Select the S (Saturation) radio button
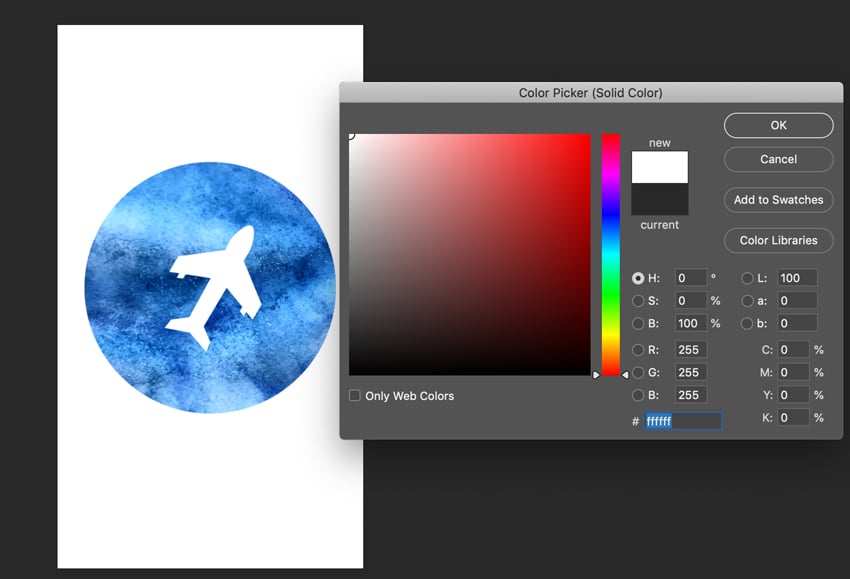The width and height of the screenshot is (850, 579). click(638, 300)
